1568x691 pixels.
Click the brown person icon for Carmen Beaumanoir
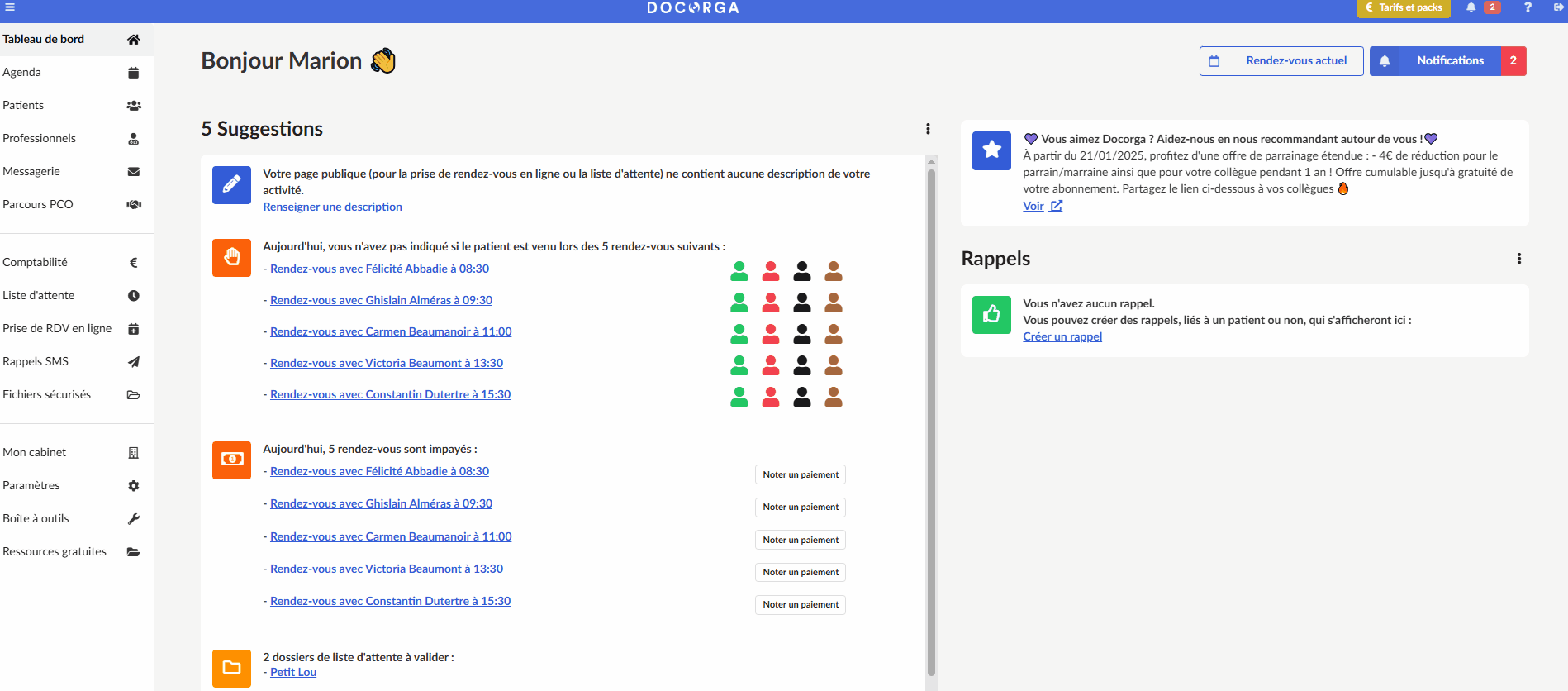coord(834,334)
